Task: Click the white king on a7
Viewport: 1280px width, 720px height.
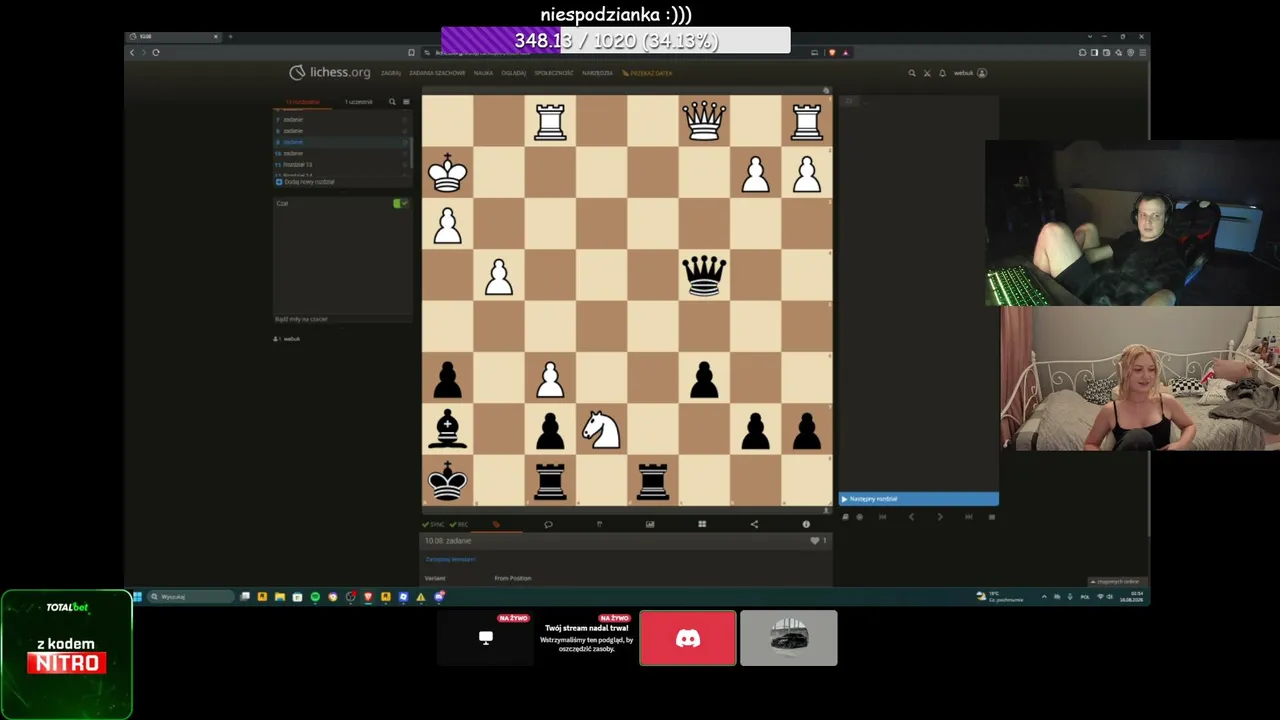Action: pos(447,173)
